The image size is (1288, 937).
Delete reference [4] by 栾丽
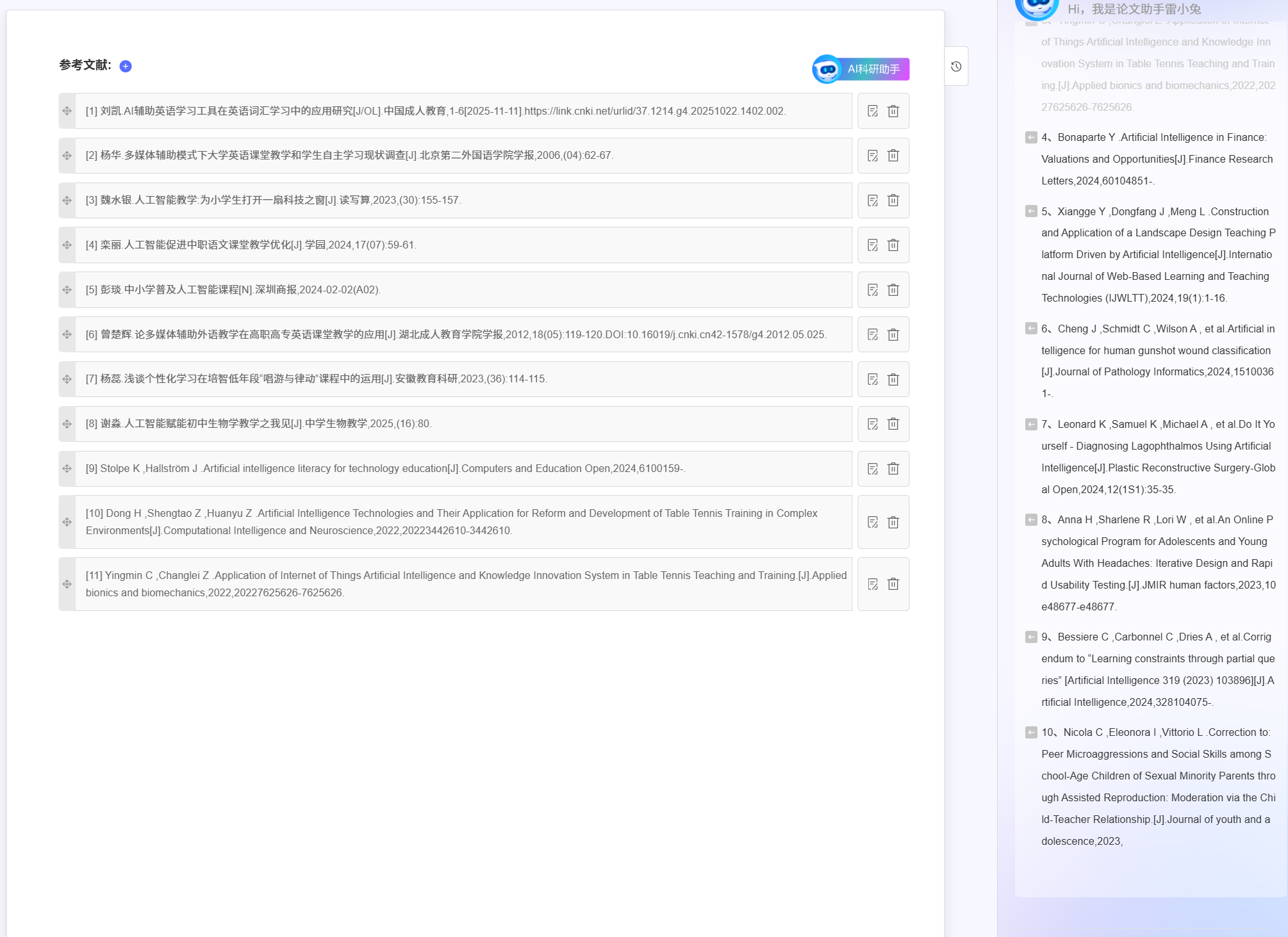(893, 245)
